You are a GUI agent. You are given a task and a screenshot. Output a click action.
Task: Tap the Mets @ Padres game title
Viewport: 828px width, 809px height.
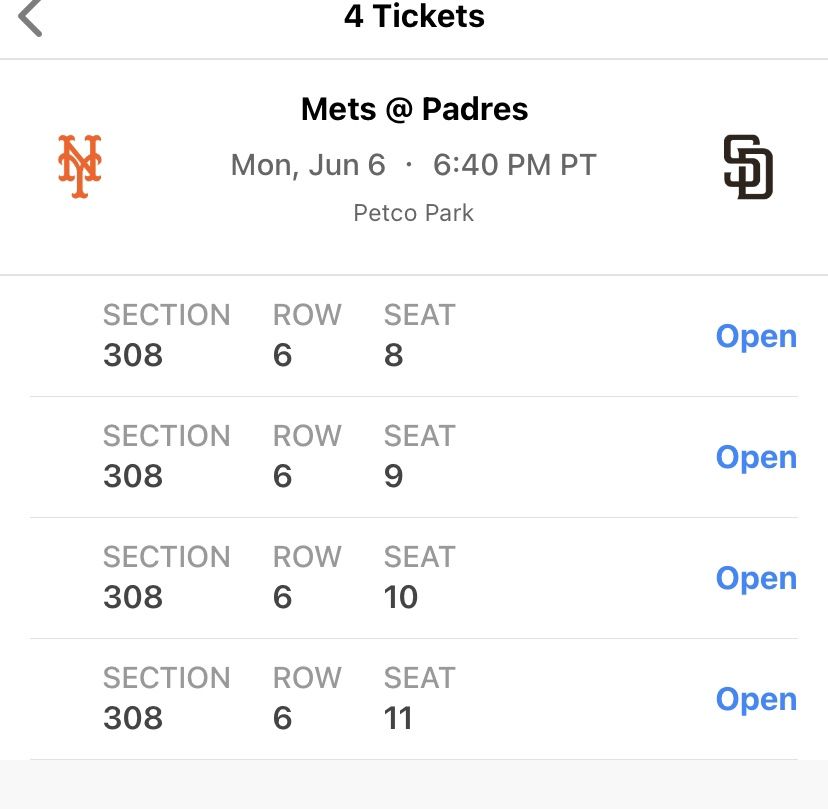coord(414,109)
